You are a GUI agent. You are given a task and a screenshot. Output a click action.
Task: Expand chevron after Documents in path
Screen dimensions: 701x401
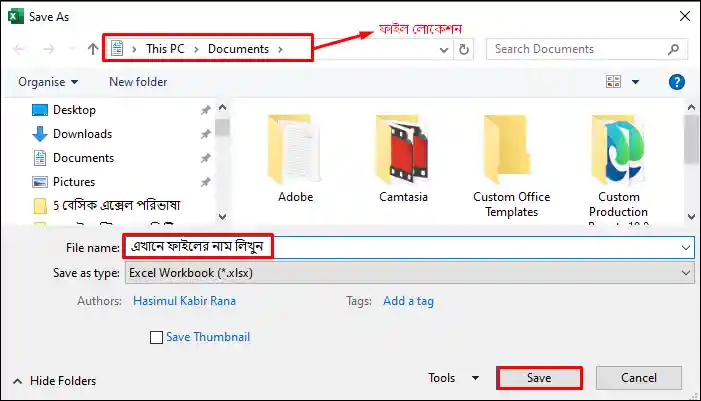tap(280, 49)
